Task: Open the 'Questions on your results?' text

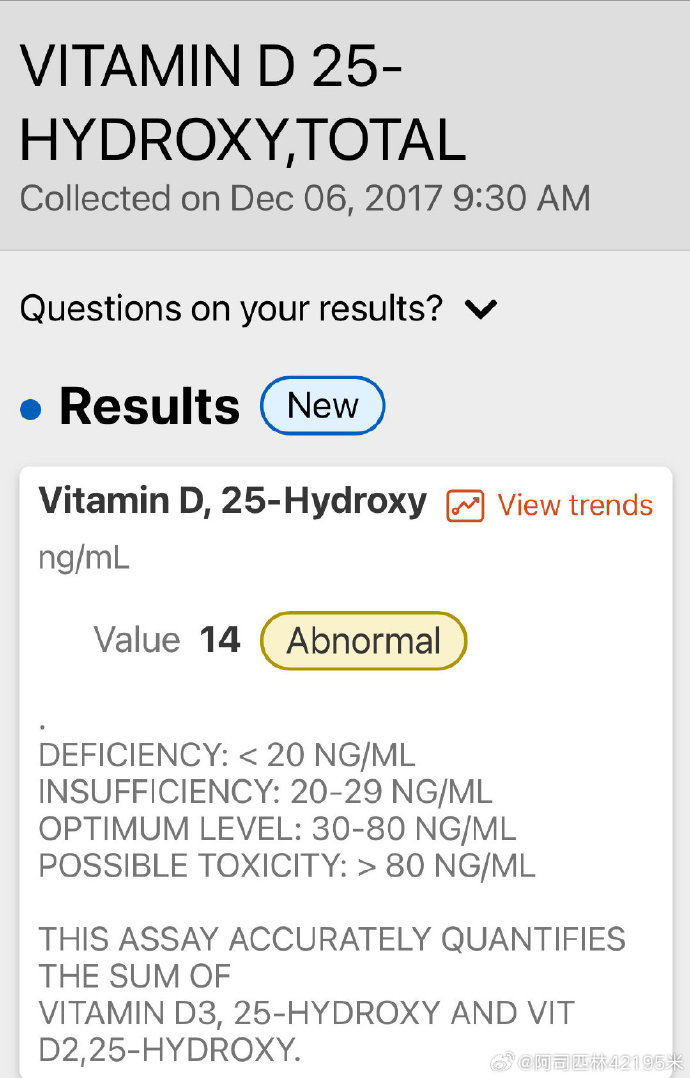Action: coord(231,308)
